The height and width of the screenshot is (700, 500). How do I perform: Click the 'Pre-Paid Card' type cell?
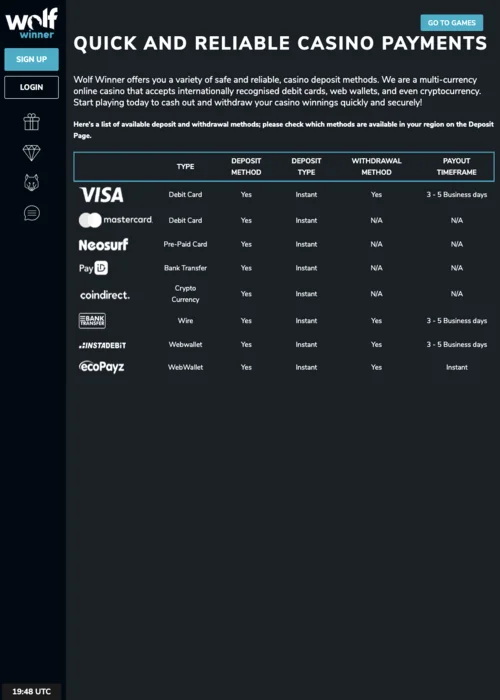[185, 244]
